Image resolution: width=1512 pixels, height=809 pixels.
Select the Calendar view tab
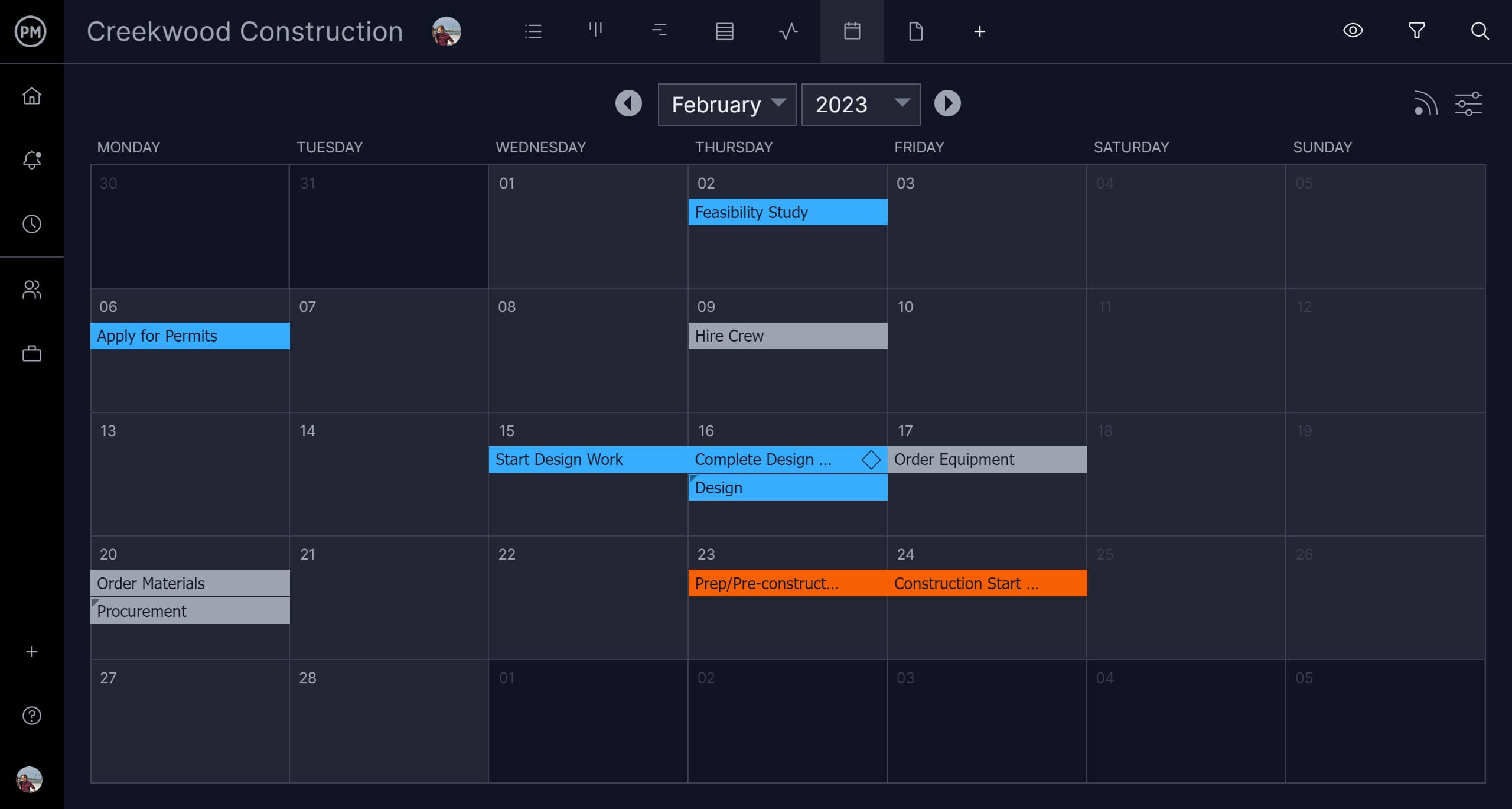[852, 31]
